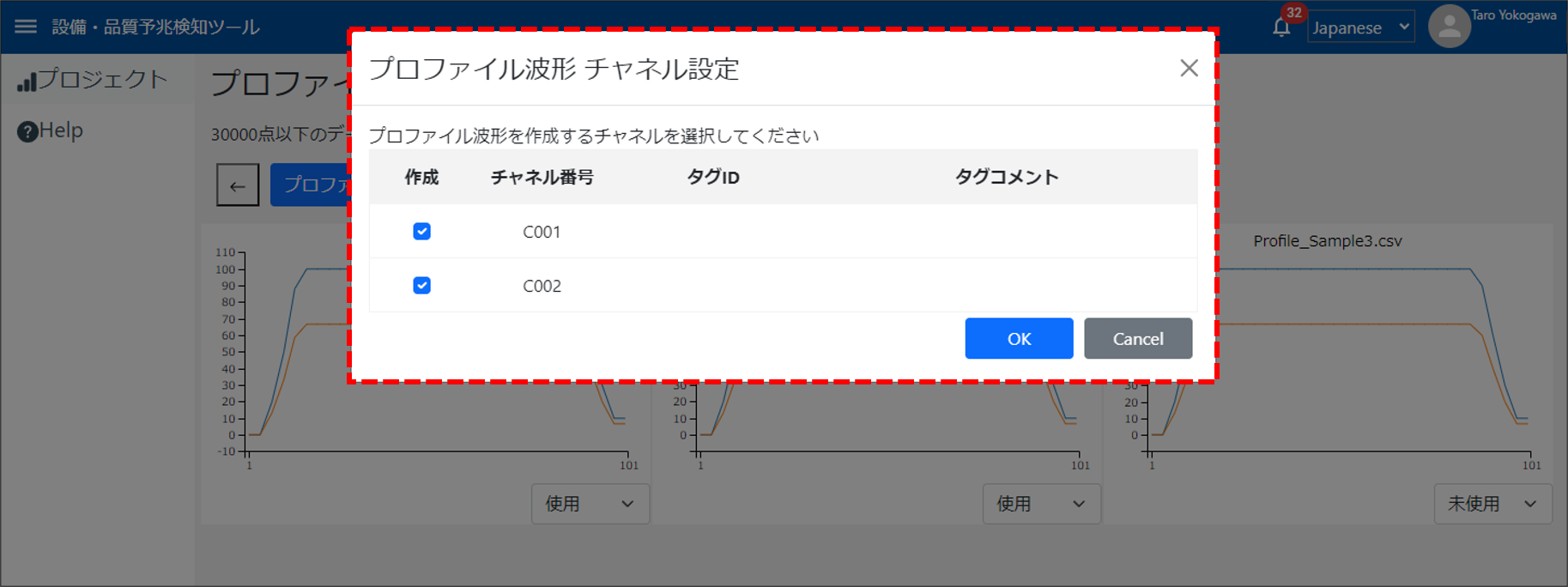Confirm channel settings with OK
This screenshot has width=1568, height=587.
1019,338
